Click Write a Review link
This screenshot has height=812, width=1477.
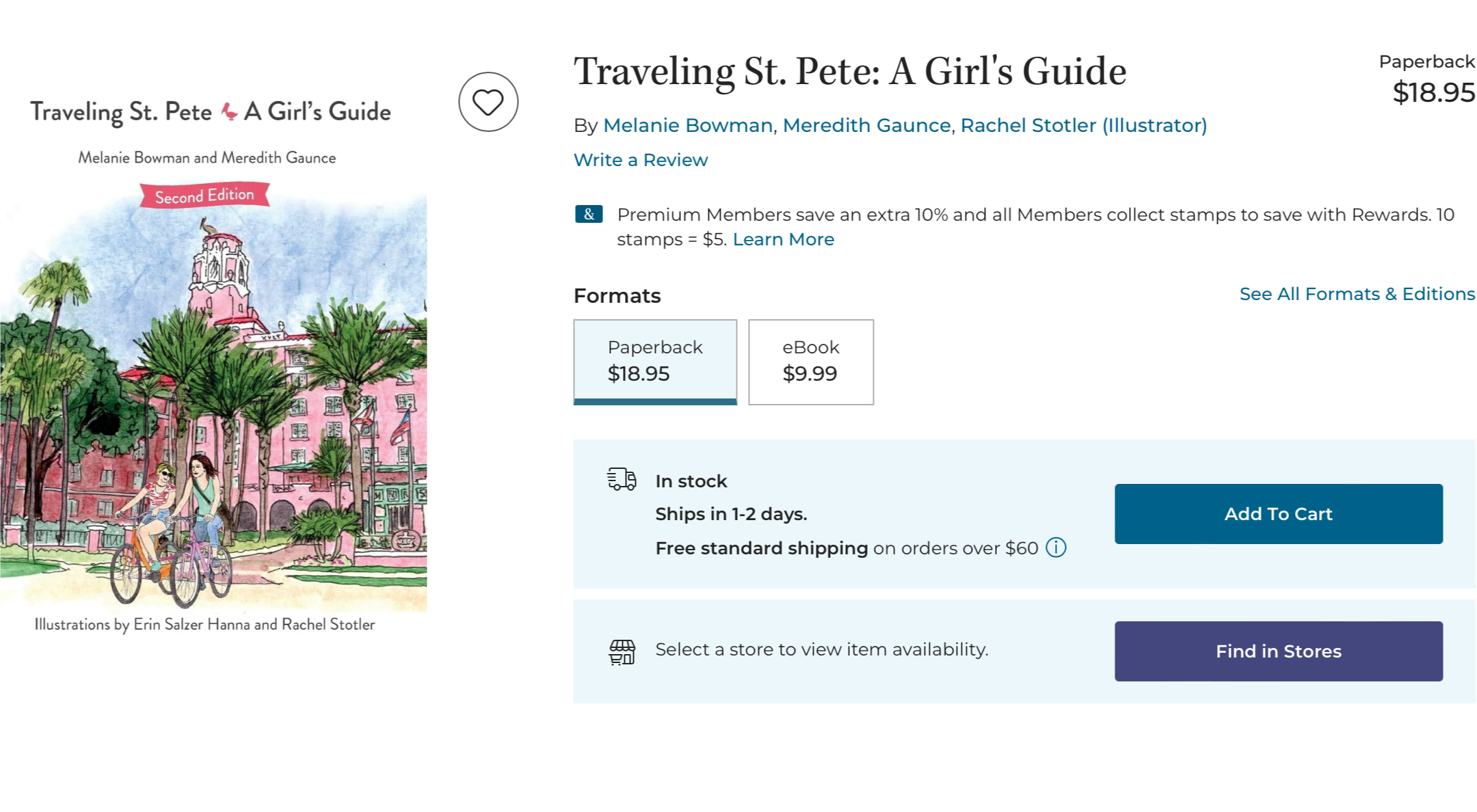click(x=641, y=160)
